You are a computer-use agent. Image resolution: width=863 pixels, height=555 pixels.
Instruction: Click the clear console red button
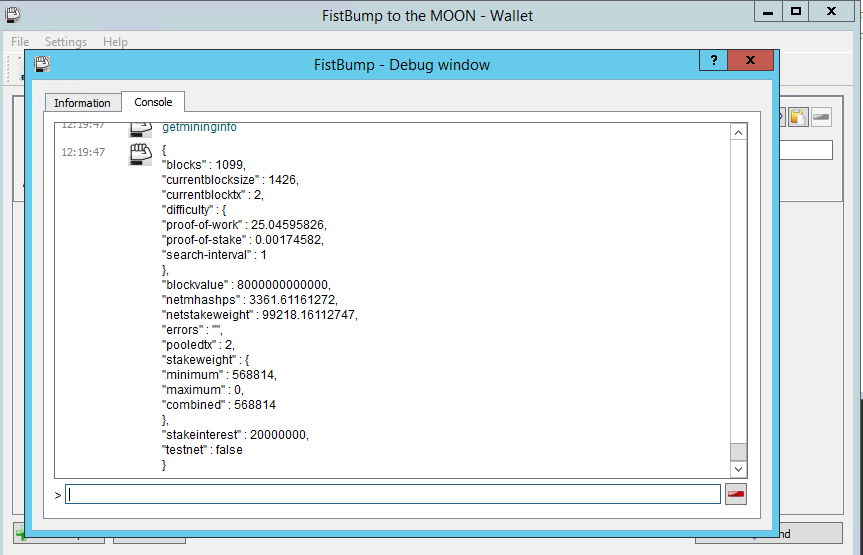[736, 494]
